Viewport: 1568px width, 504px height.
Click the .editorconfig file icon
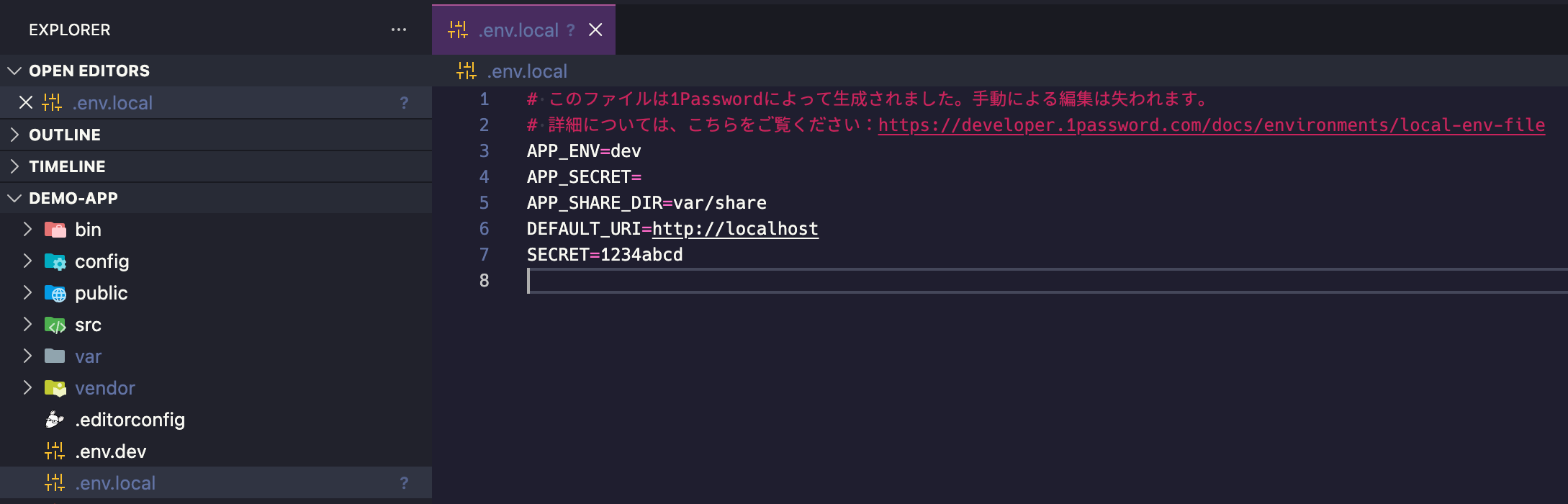point(55,420)
